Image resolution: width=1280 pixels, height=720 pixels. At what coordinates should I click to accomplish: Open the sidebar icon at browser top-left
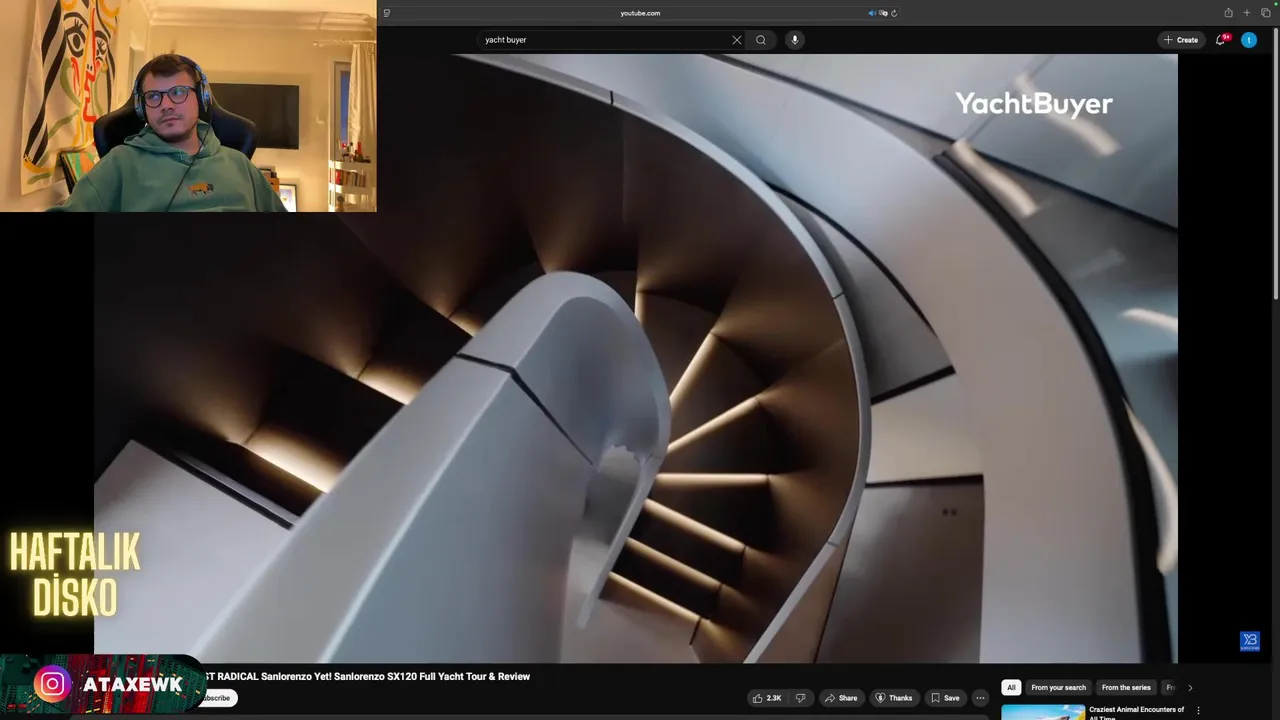coord(387,13)
